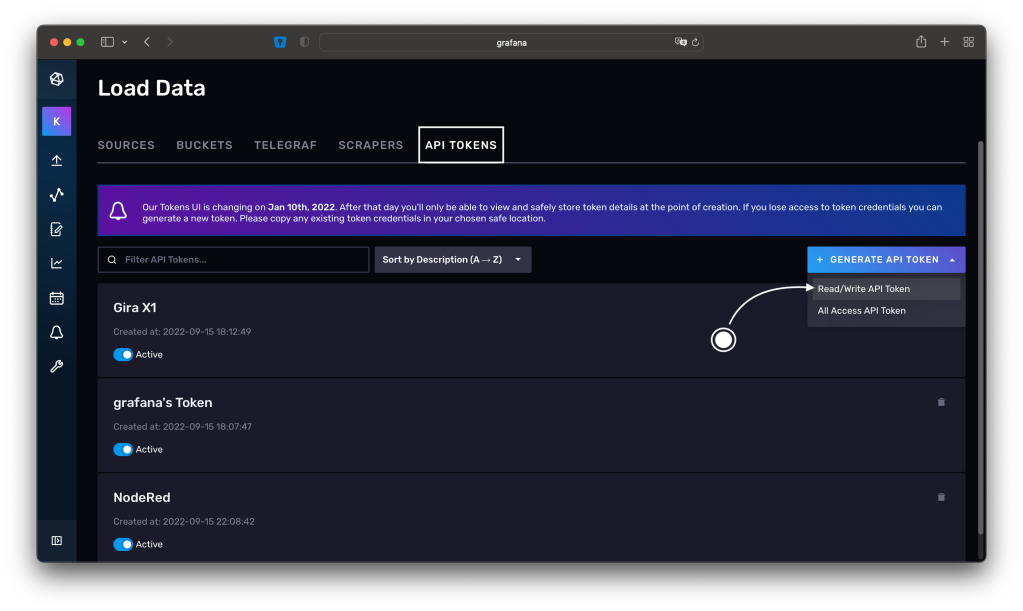Open the Data Explorer from the sidebar
The height and width of the screenshot is (611, 1023).
[x=56, y=194]
